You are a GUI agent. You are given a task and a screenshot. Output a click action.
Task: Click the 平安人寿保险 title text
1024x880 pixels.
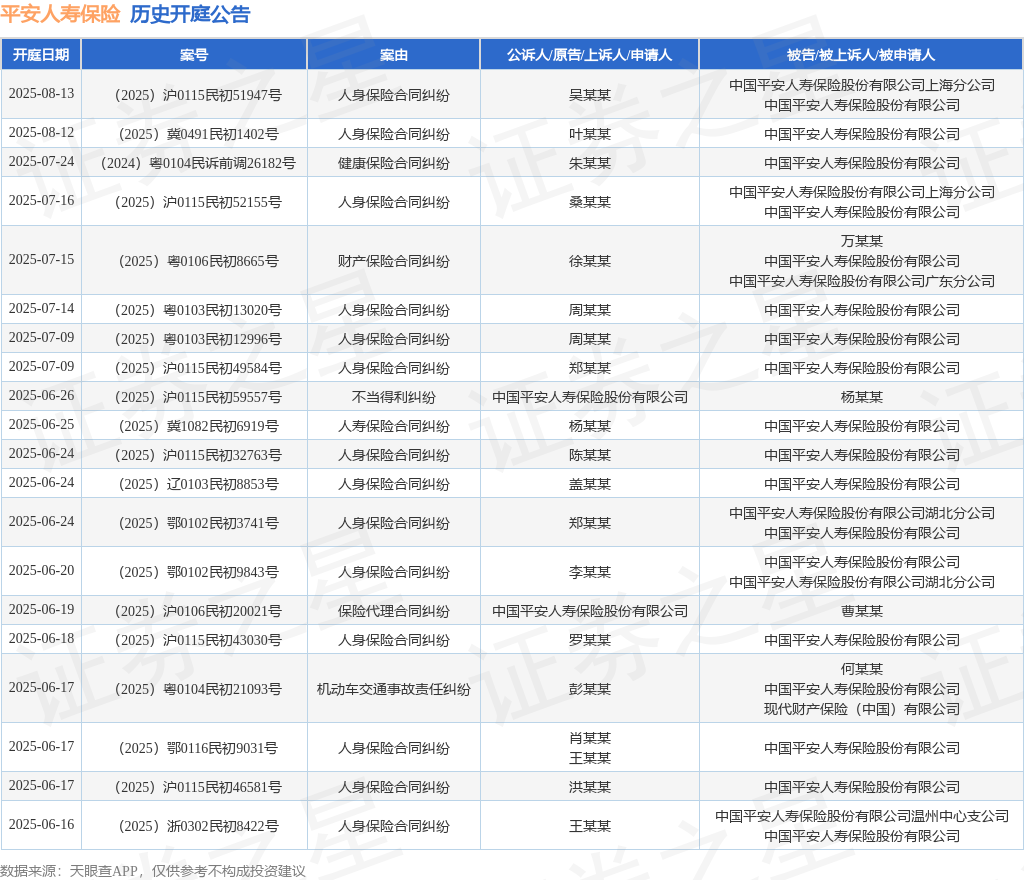pyautogui.click(x=60, y=14)
